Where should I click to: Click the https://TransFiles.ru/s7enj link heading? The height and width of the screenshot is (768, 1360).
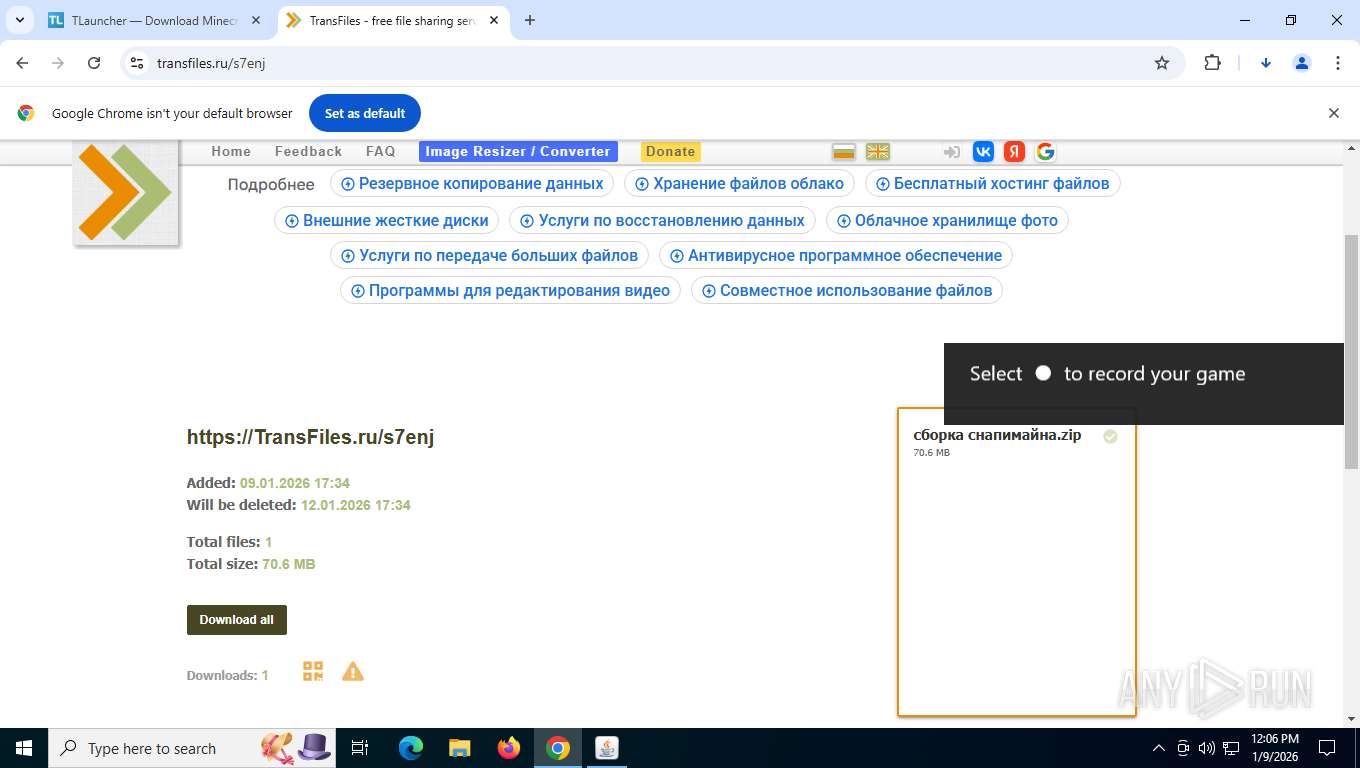tap(310, 437)
